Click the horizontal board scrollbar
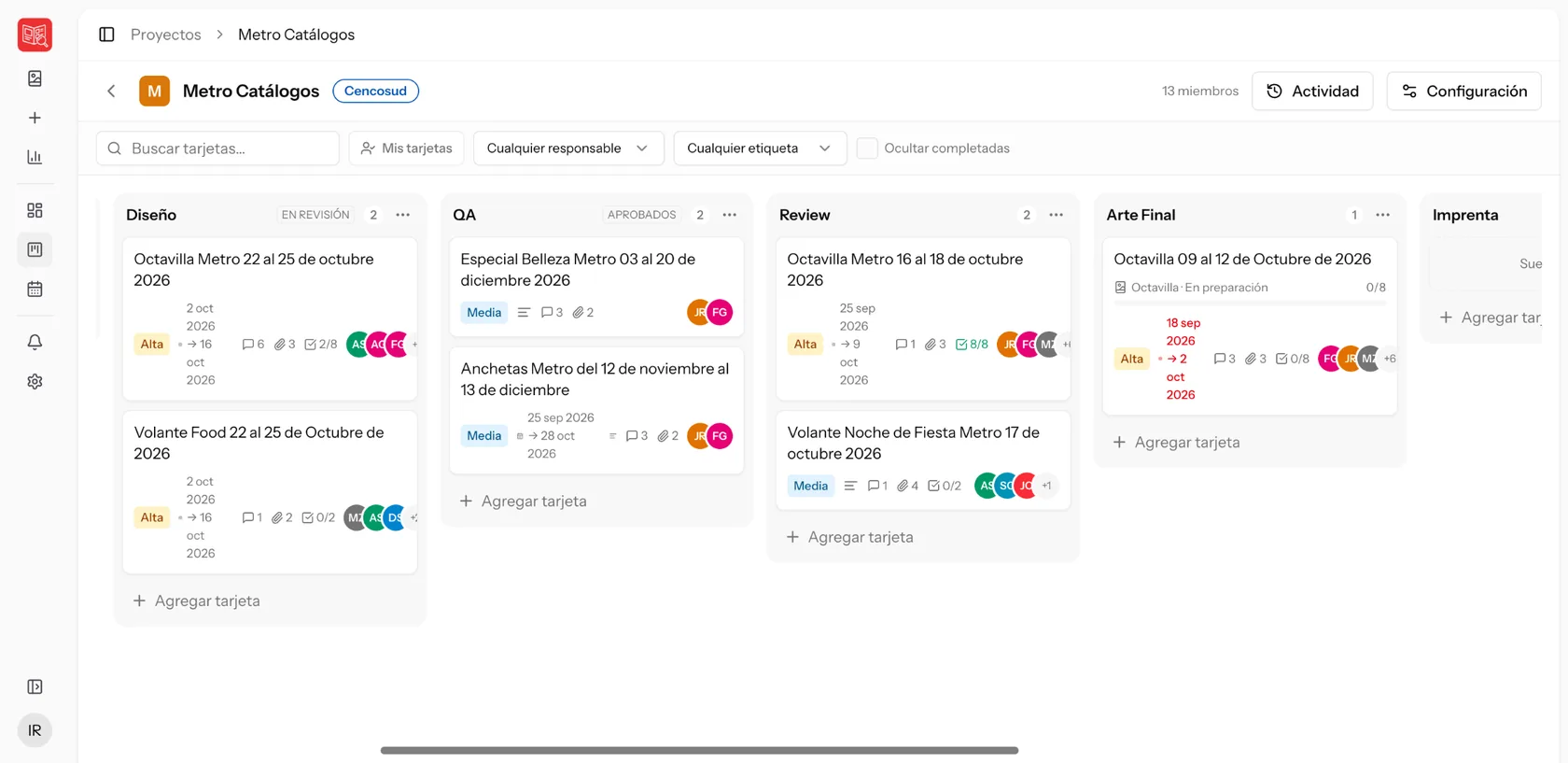1568x763 pixels. (x=699, y=750)
